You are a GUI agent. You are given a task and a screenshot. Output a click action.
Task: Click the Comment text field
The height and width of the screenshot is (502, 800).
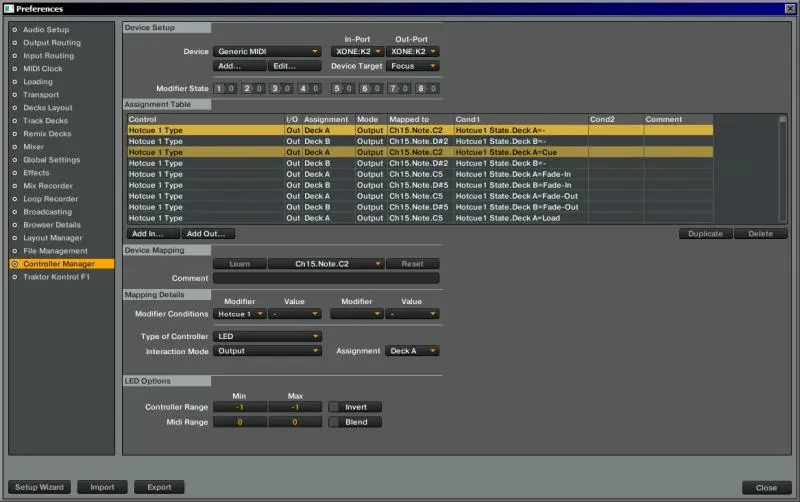pos(326,278)
